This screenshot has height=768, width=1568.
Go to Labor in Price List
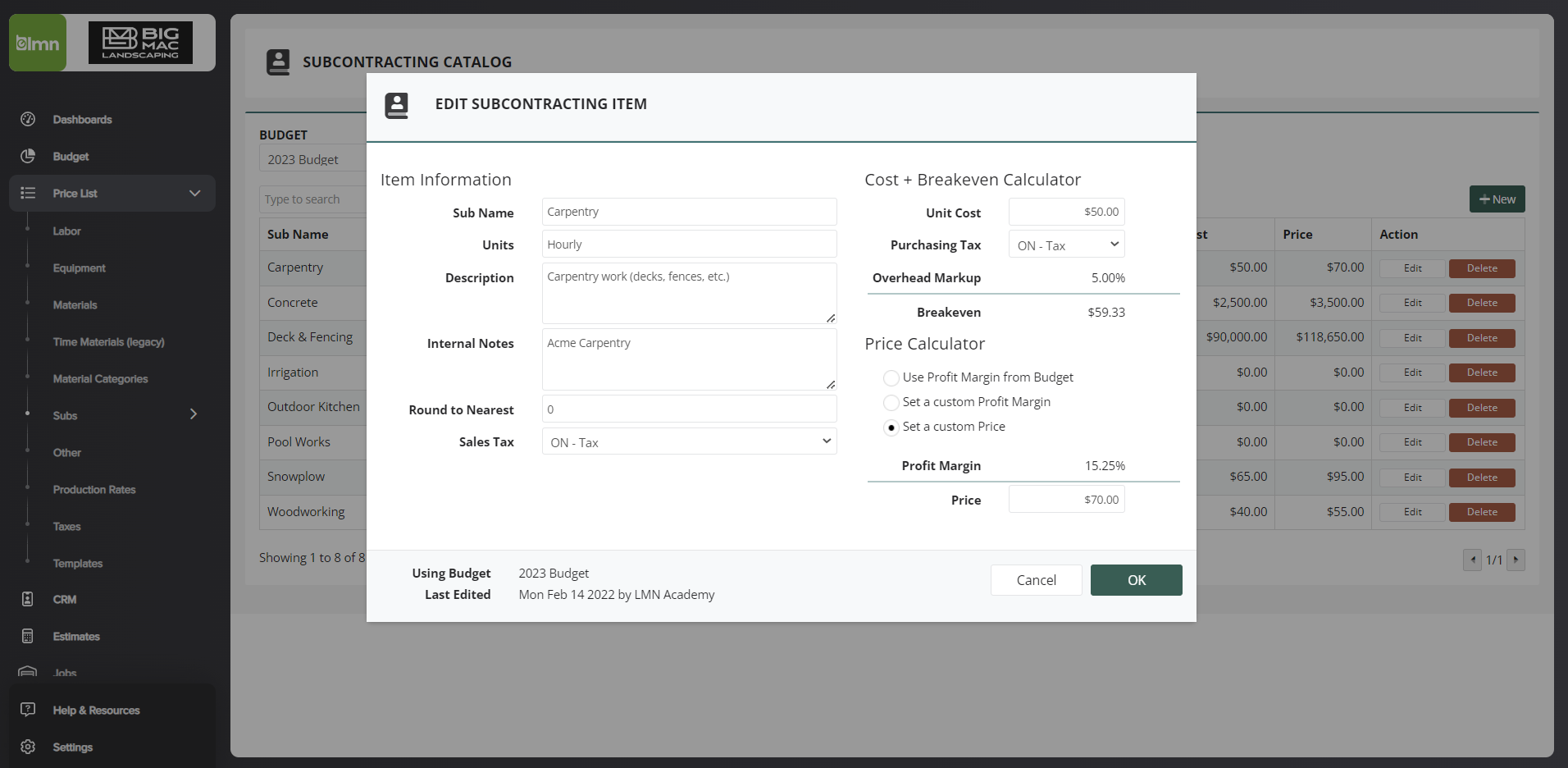67,231
